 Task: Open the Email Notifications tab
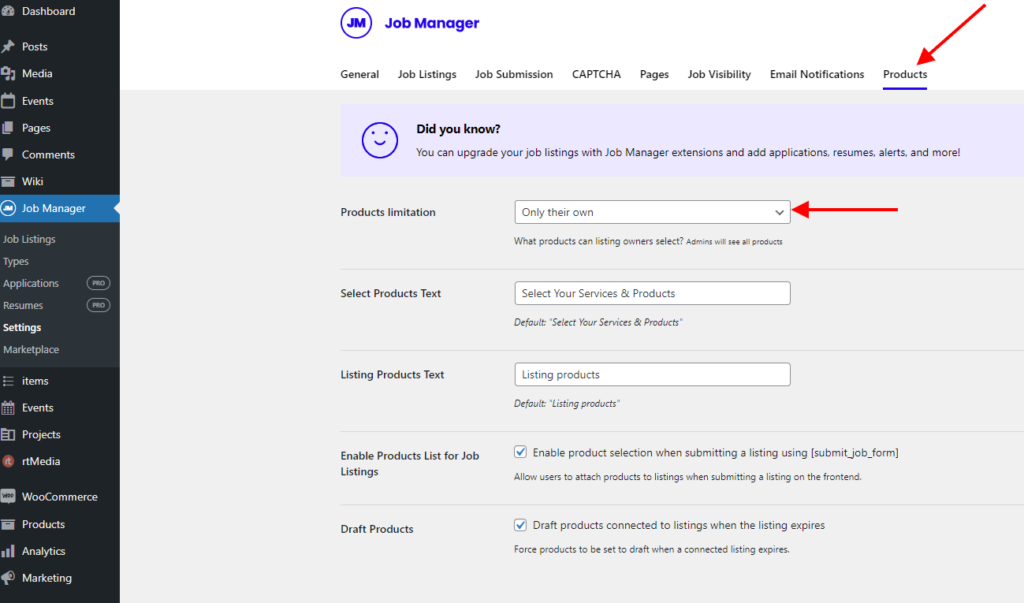tap(816, 74)
